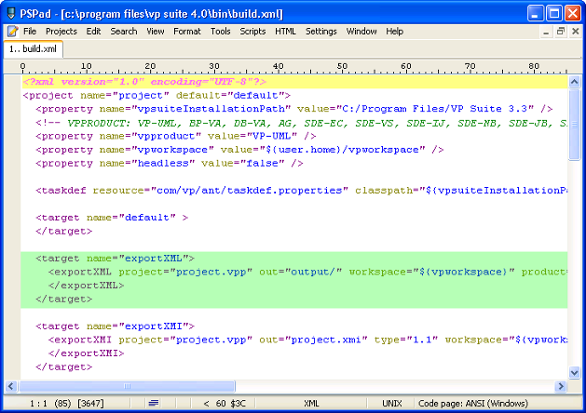Open the Window menu
The height and width of the screenshot is (413, 586).
(x=361, y=31)
